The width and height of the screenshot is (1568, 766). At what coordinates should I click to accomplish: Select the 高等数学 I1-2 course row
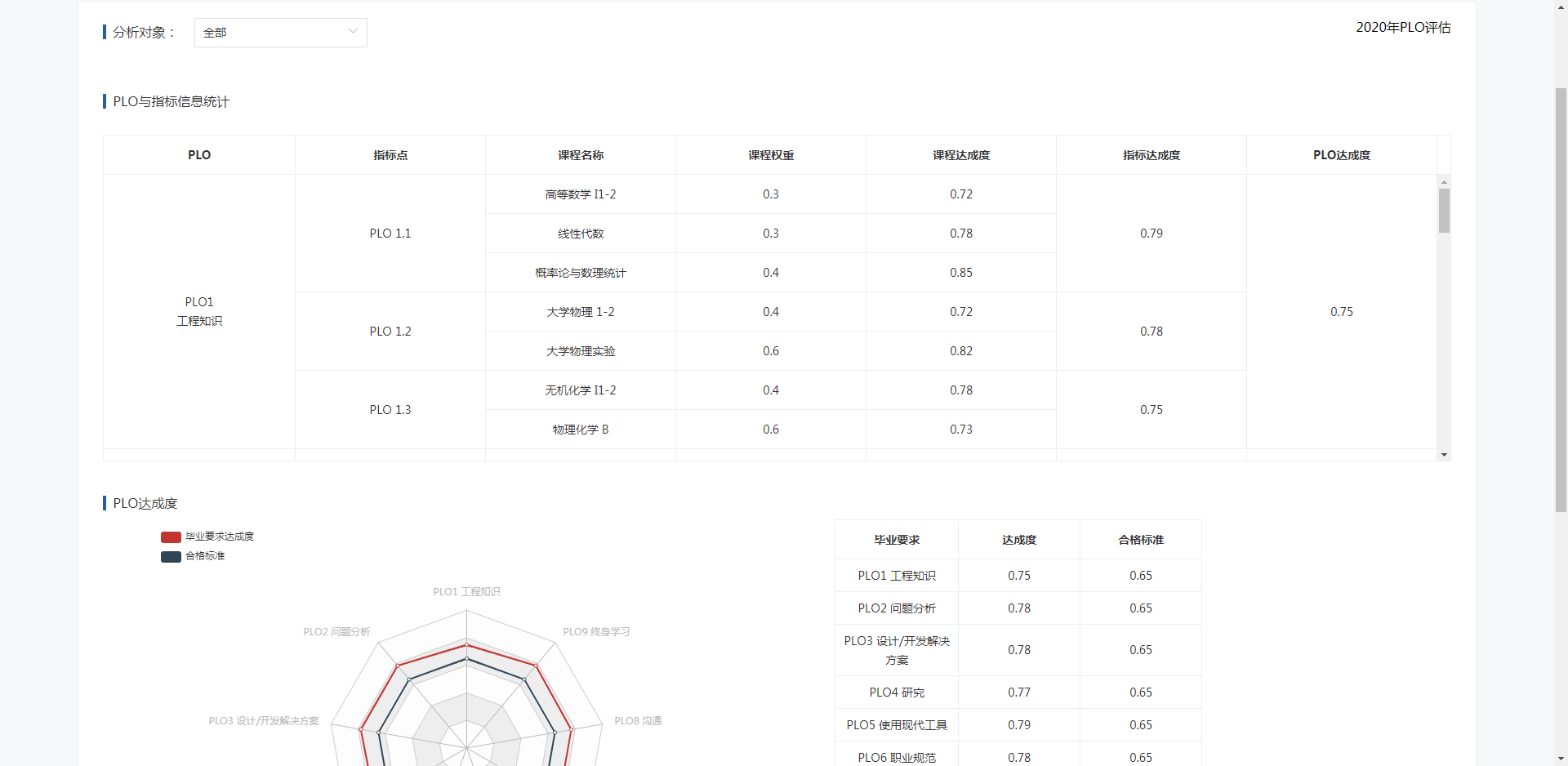click(x=580, y=194)
